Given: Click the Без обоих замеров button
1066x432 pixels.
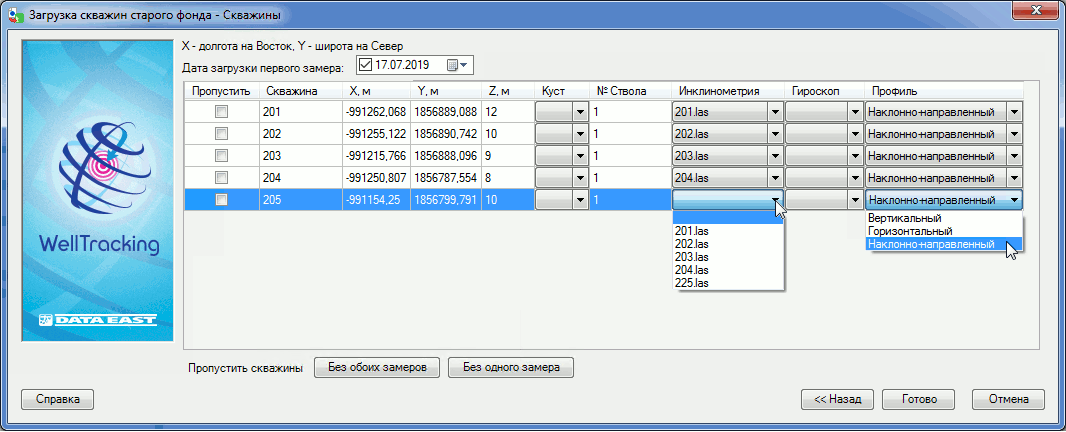Looking at the screenshot, I should [377, 368].
